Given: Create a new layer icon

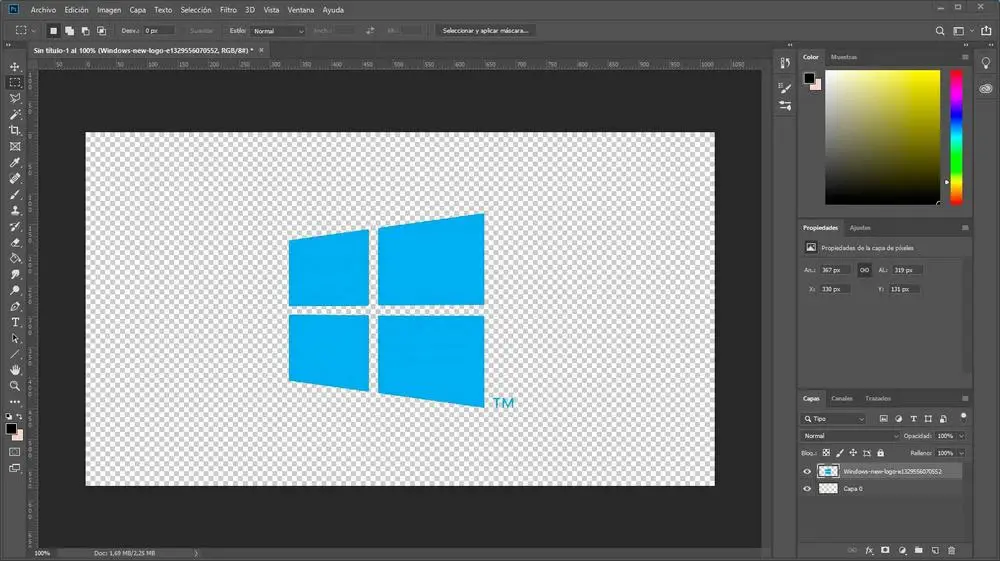Looking at the screenshot, I should [935, 550].
